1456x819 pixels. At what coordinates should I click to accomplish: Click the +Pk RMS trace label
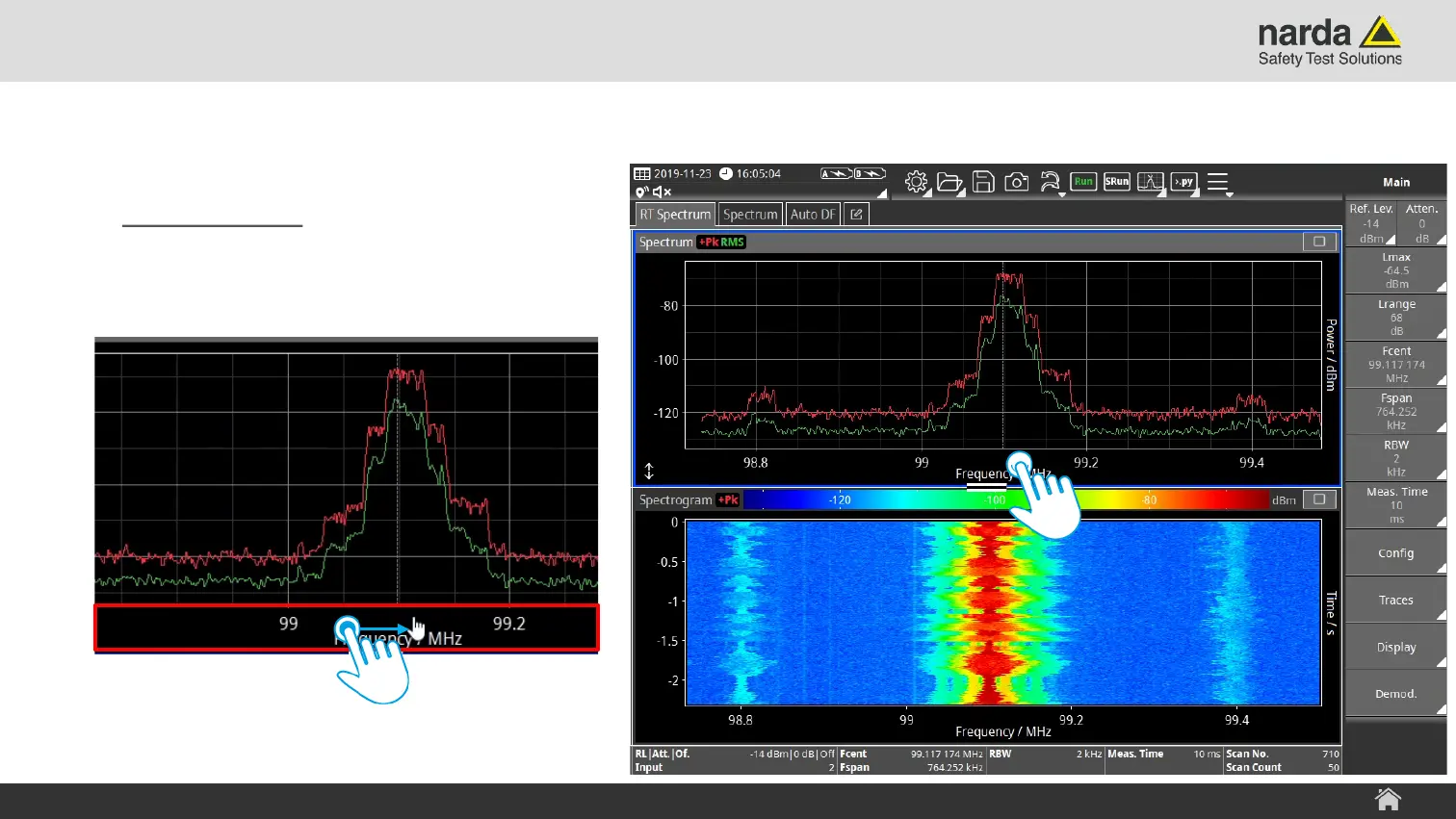click(x=721, y=243)
